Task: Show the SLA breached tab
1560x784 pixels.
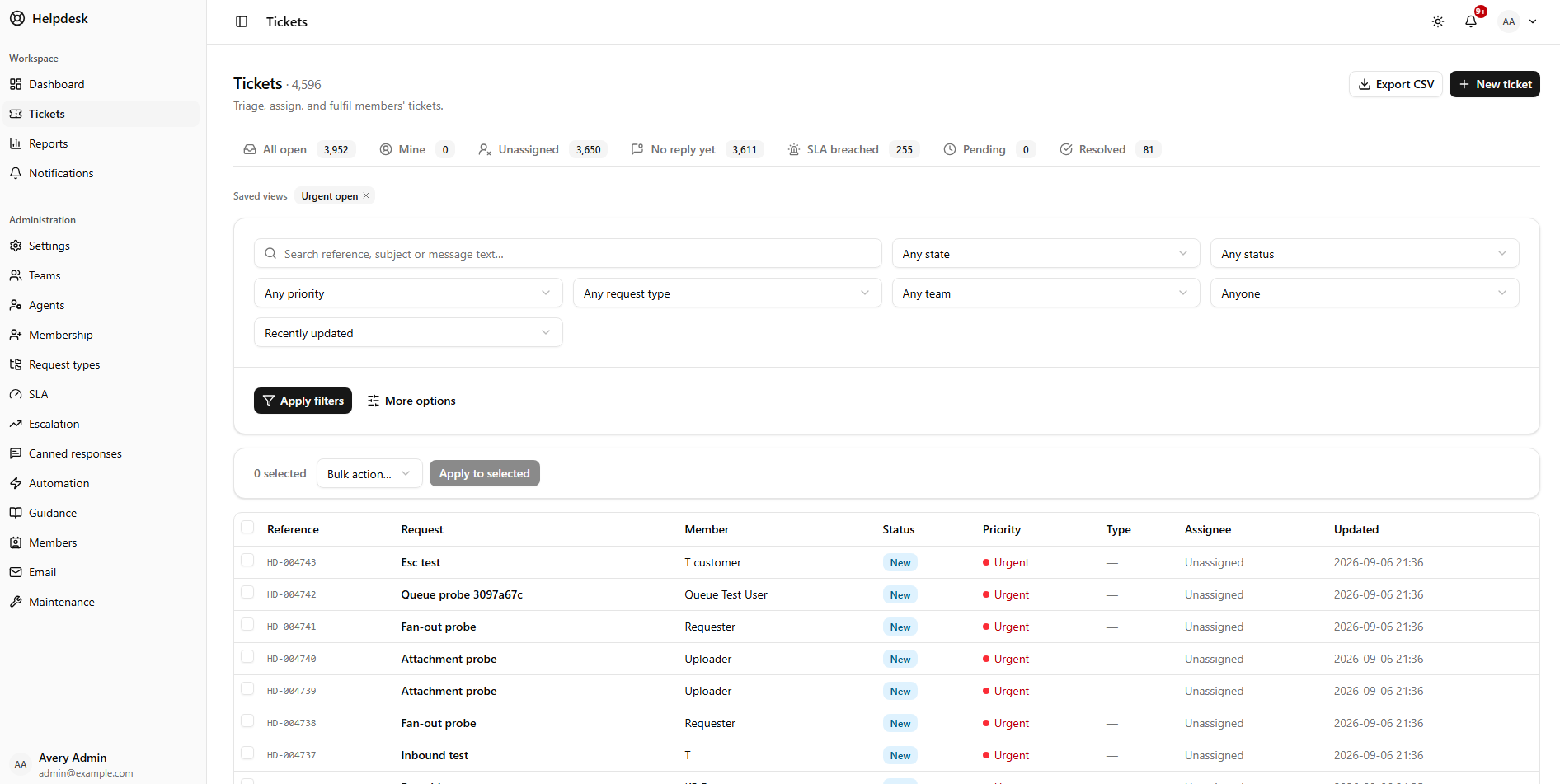Action: tap(853, 149)
